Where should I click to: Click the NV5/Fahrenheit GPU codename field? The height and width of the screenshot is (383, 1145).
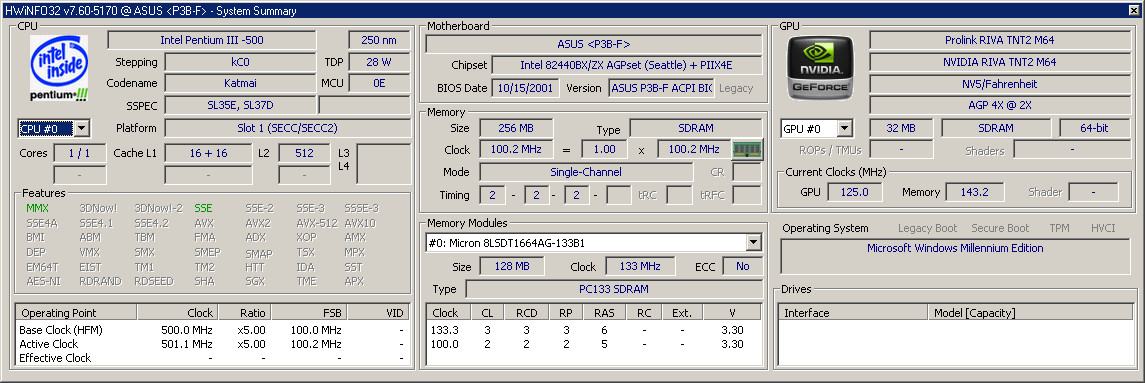(x=1000, y=83)
